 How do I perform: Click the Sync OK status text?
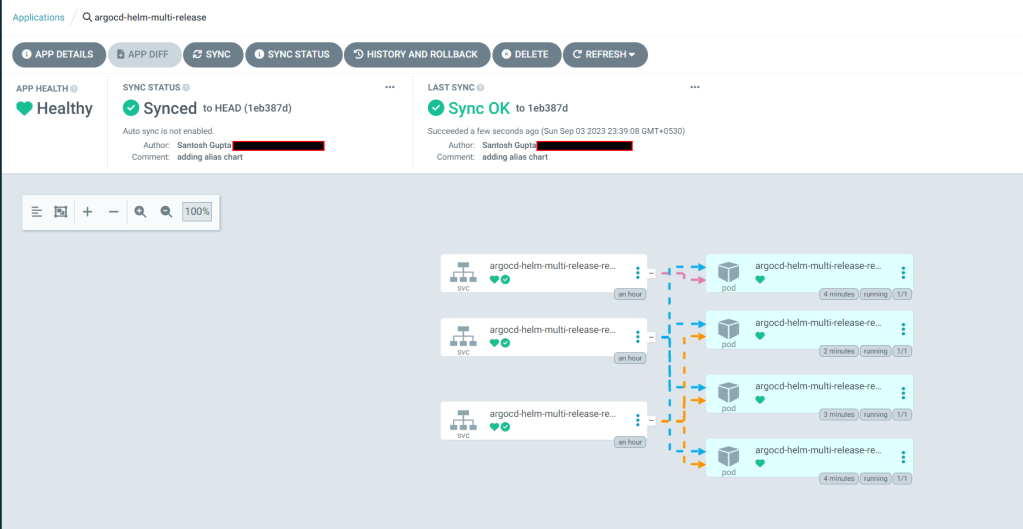[479, 108]
